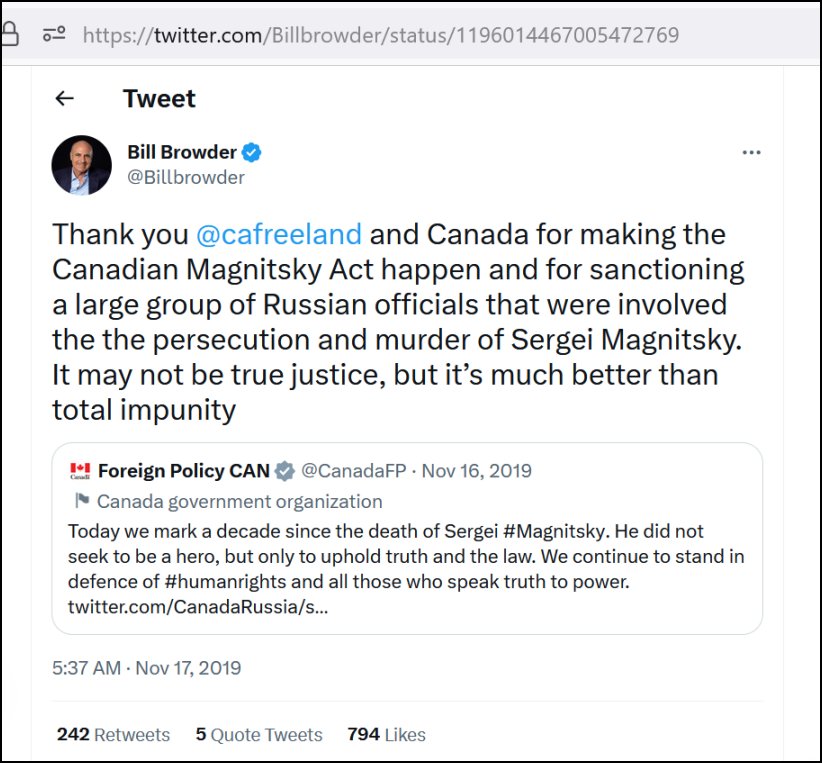Click the Bill Browder display name
The image size is (822, 763).
[x=181, y=152]
